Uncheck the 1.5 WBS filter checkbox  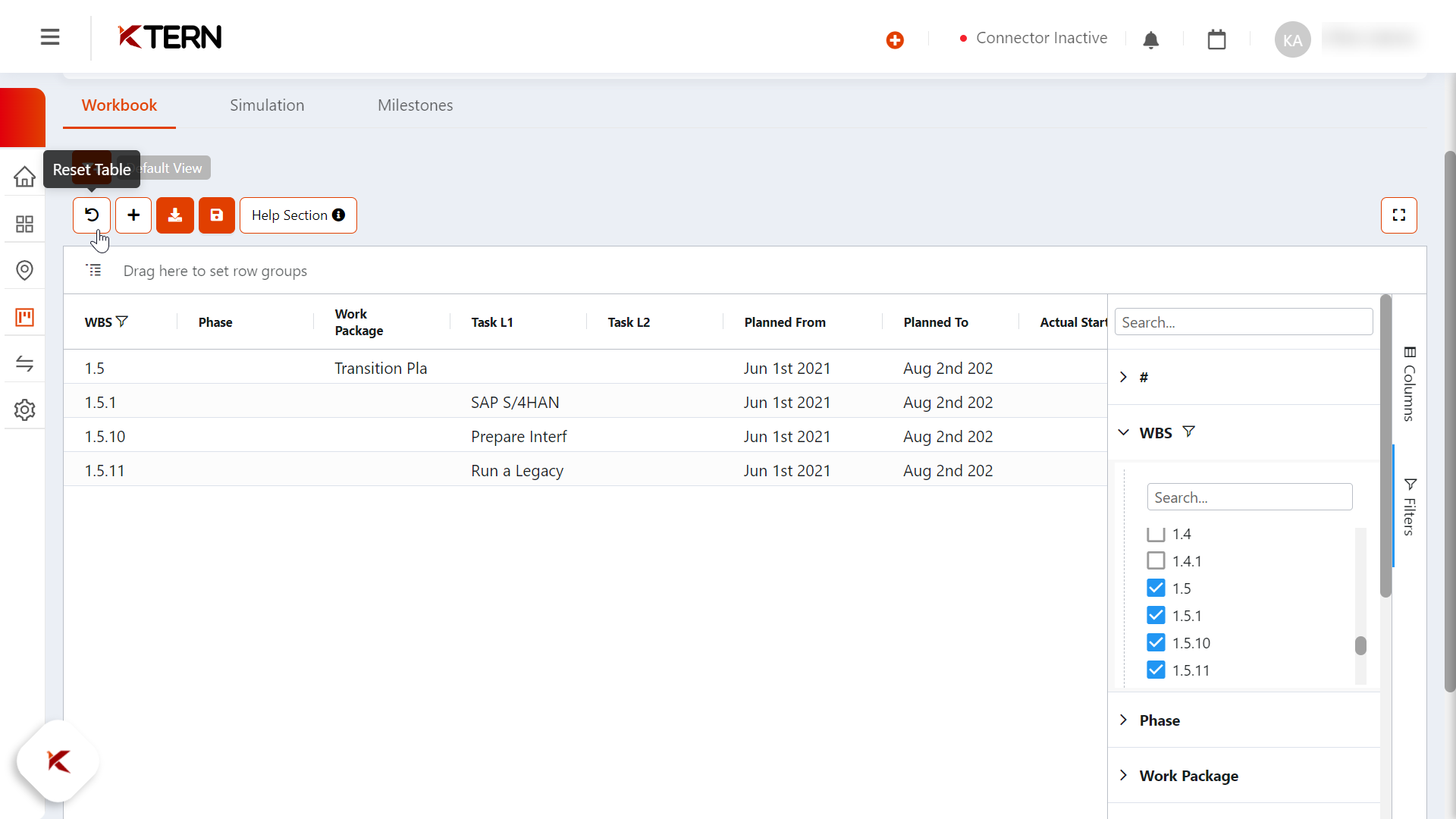coord(1156,588)
